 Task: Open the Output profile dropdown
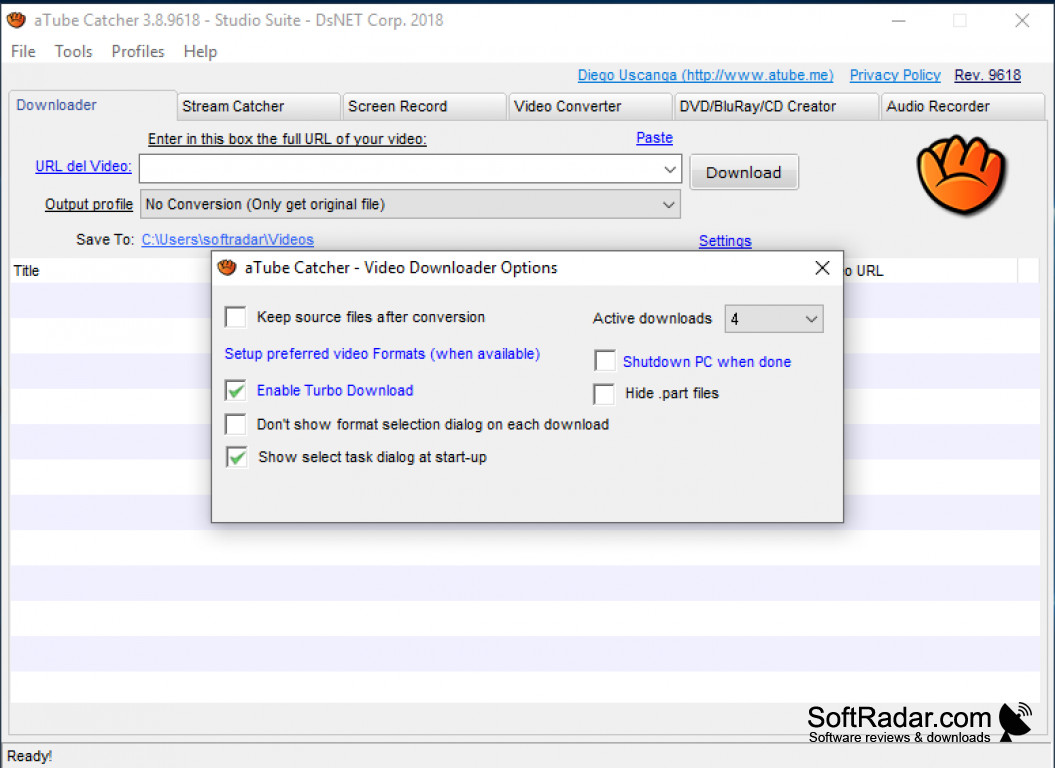click(x=410, y=204)
